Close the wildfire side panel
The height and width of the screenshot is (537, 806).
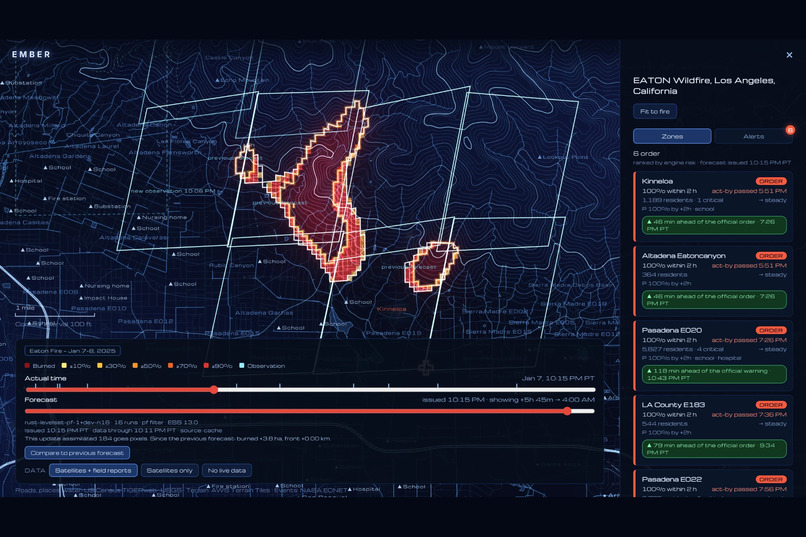[x=789, y=55]
